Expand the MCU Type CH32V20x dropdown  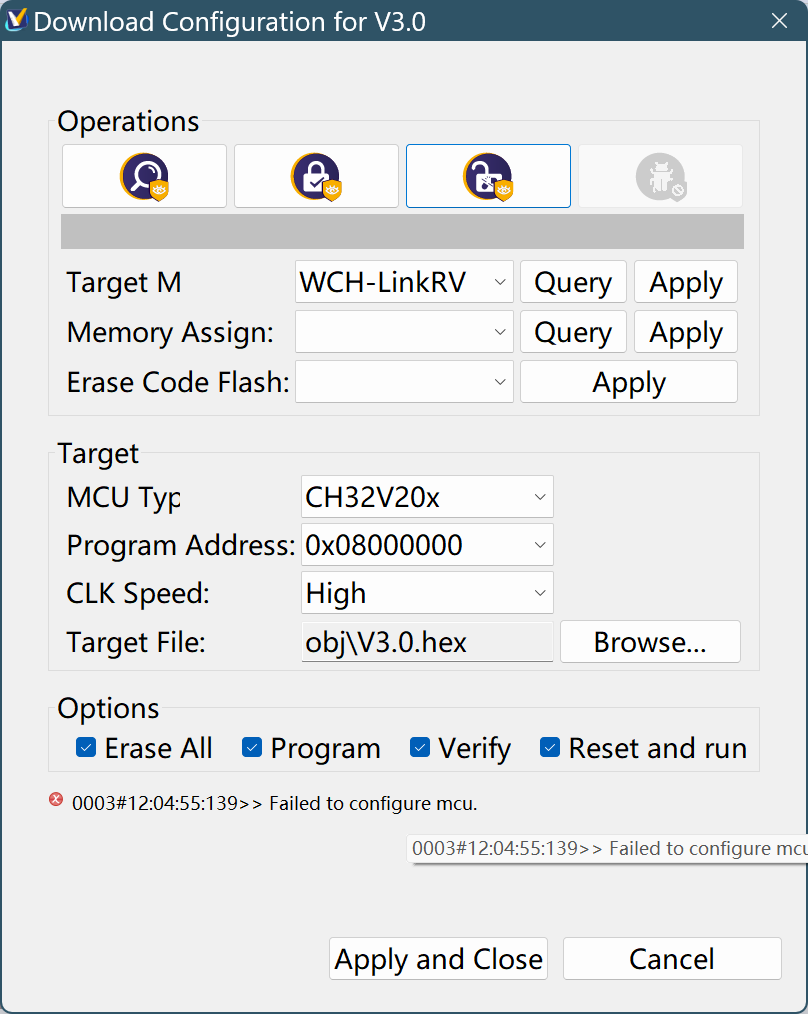pos(427,497)
